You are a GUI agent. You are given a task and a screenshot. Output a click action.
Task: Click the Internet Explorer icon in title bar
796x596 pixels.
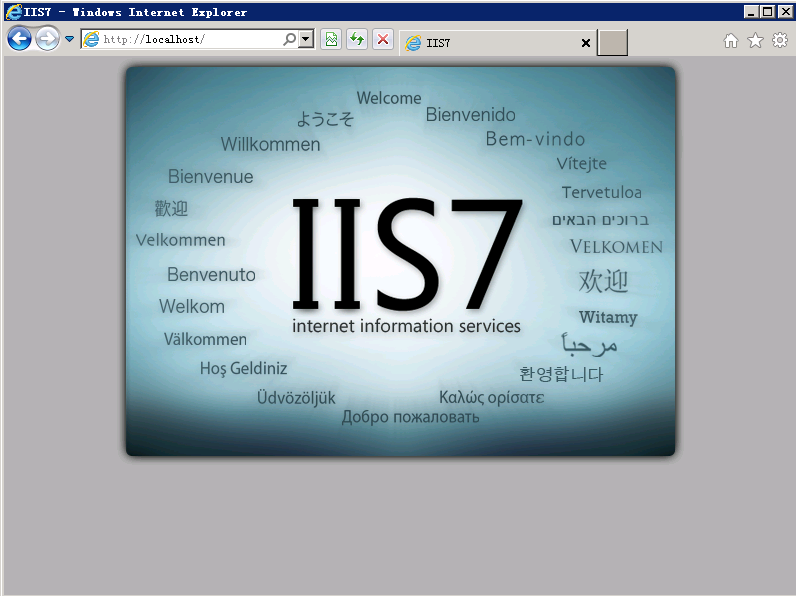pos(14,12)
